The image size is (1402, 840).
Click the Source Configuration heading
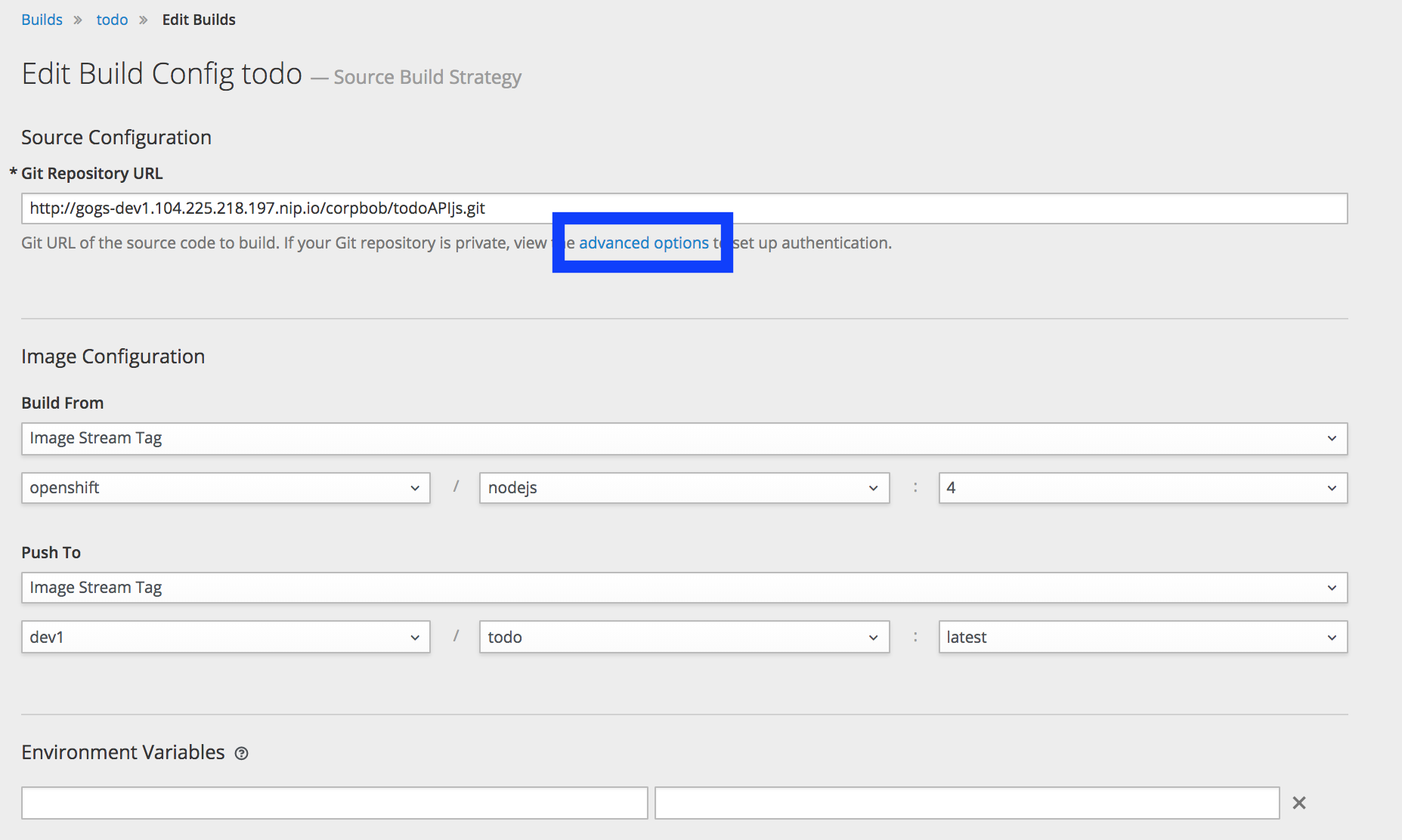[116, 137]
